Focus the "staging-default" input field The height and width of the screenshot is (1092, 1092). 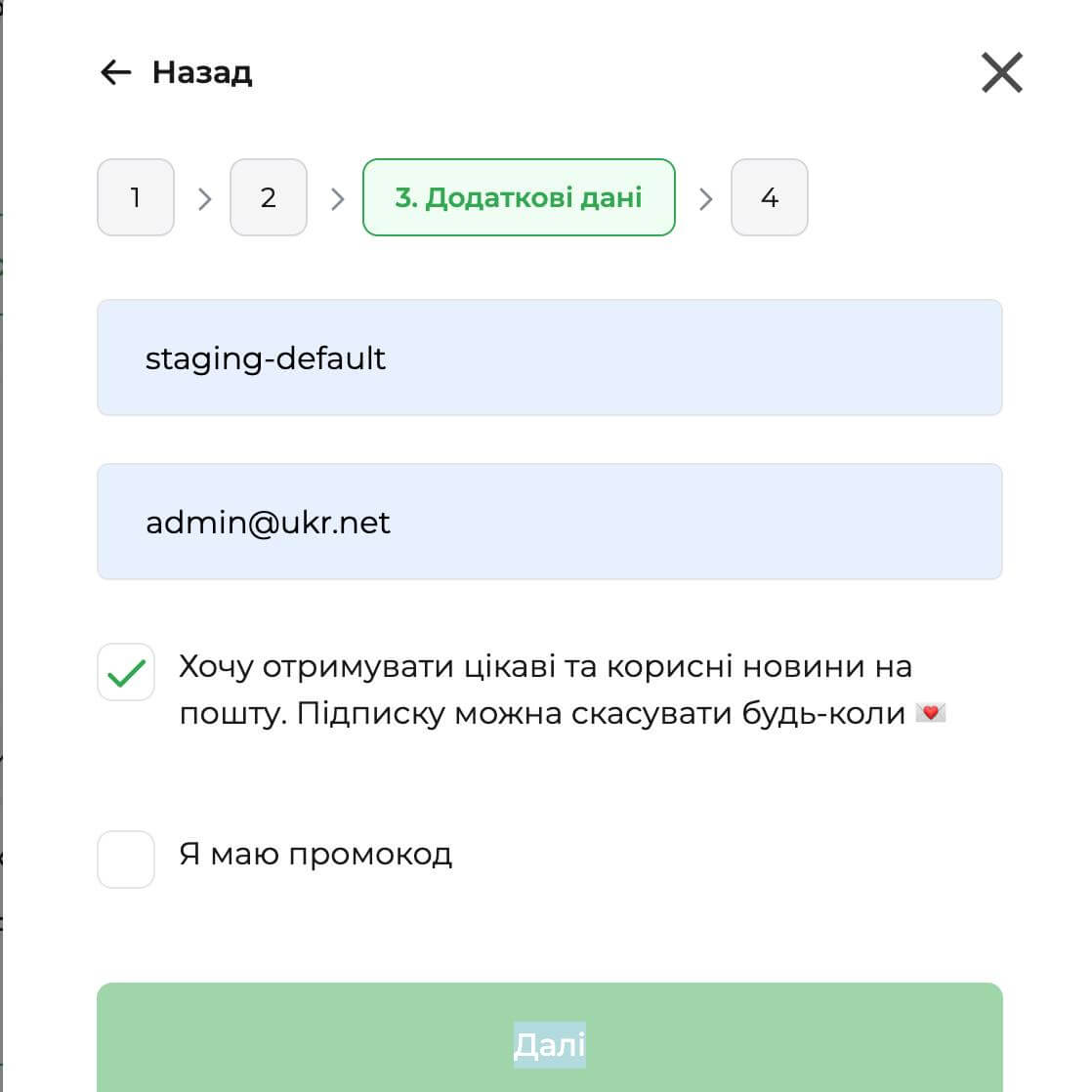[549, 357]
